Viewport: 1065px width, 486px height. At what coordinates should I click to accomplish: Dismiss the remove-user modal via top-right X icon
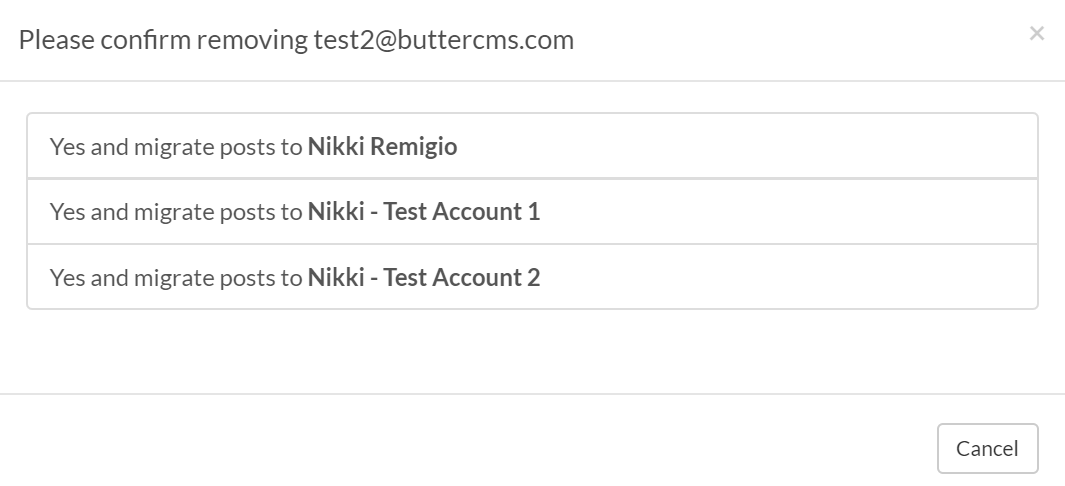(1036, 34)
